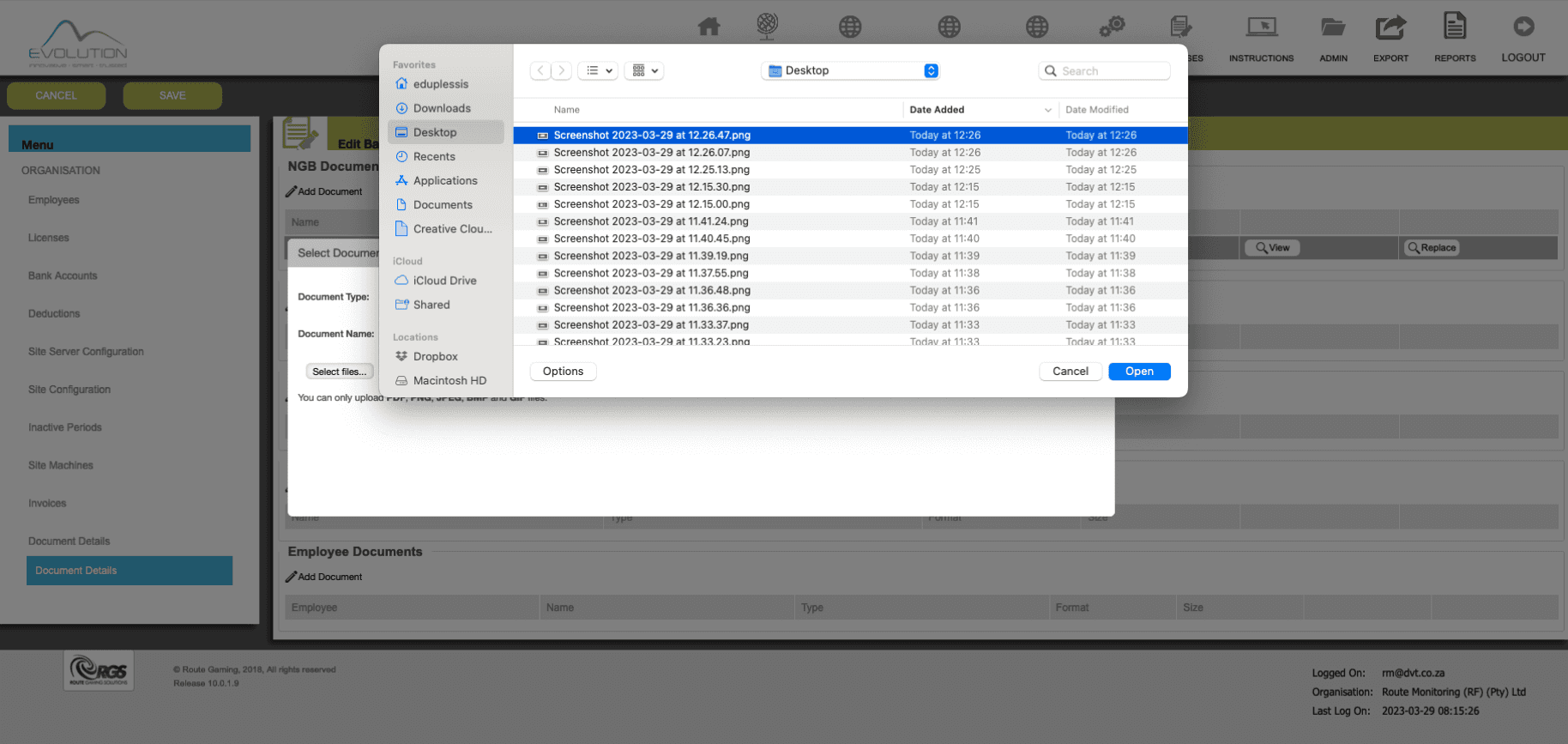This screenshot has width=1568, height=744.
Task: Open Deductions in the left menu
Action: pyautogui.click(x=54, y=313)
